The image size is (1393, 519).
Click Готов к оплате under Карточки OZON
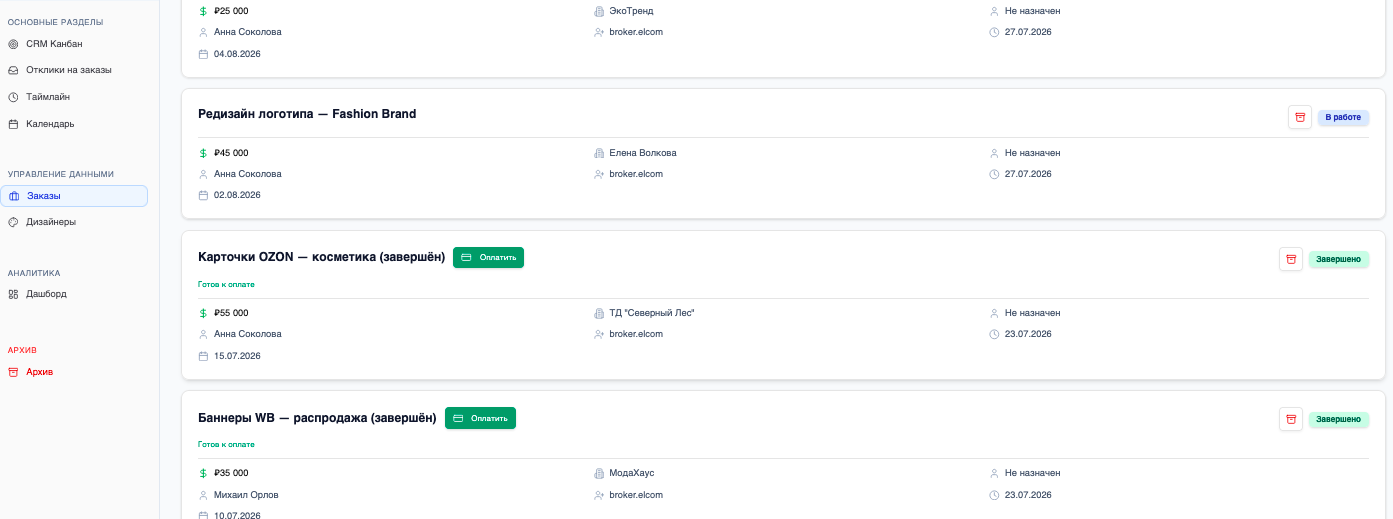[226, 284]
